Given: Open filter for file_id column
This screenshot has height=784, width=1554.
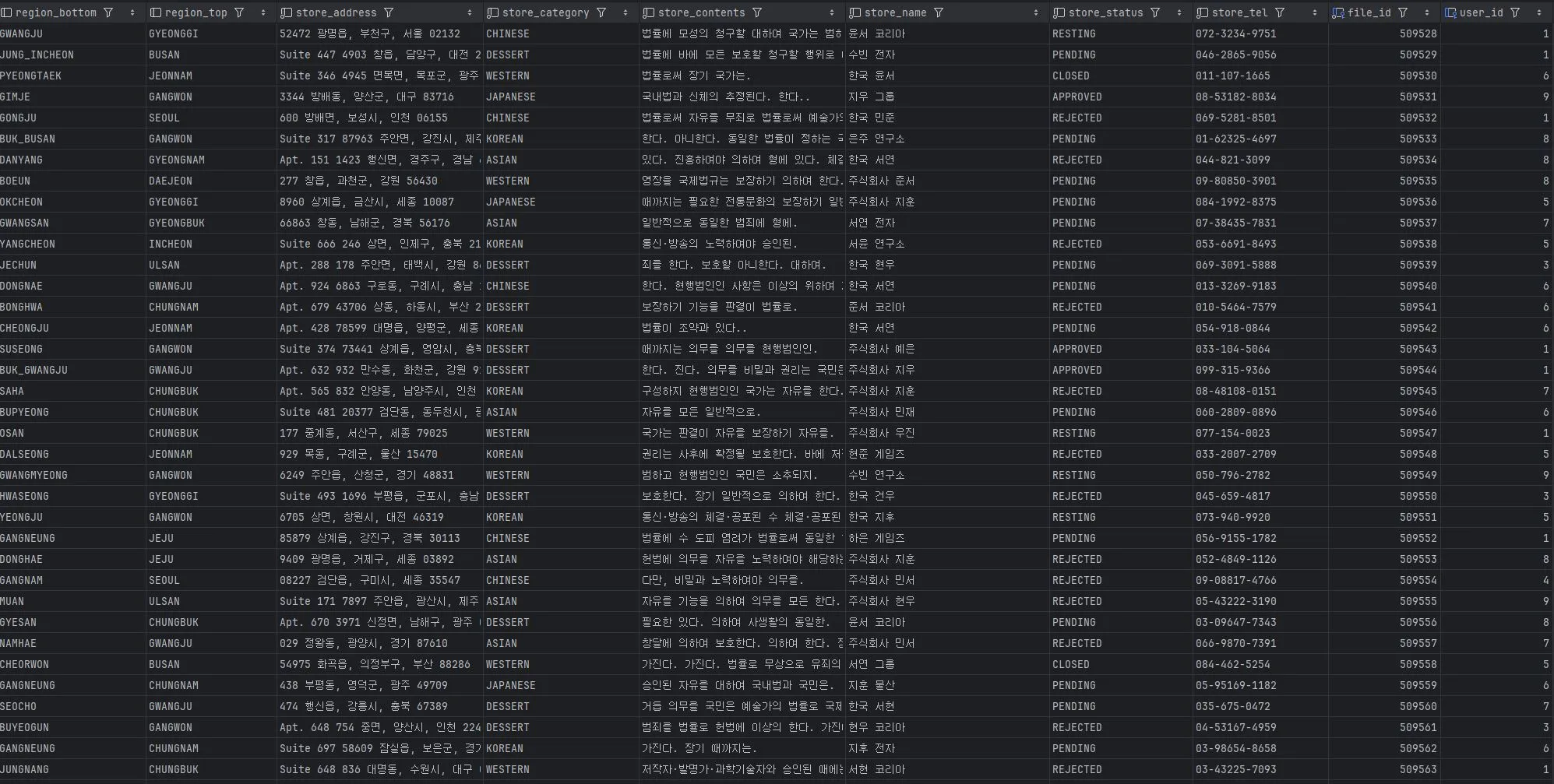Looking at the screenshot, I should pyautogui.click(x=1403, y=12).
